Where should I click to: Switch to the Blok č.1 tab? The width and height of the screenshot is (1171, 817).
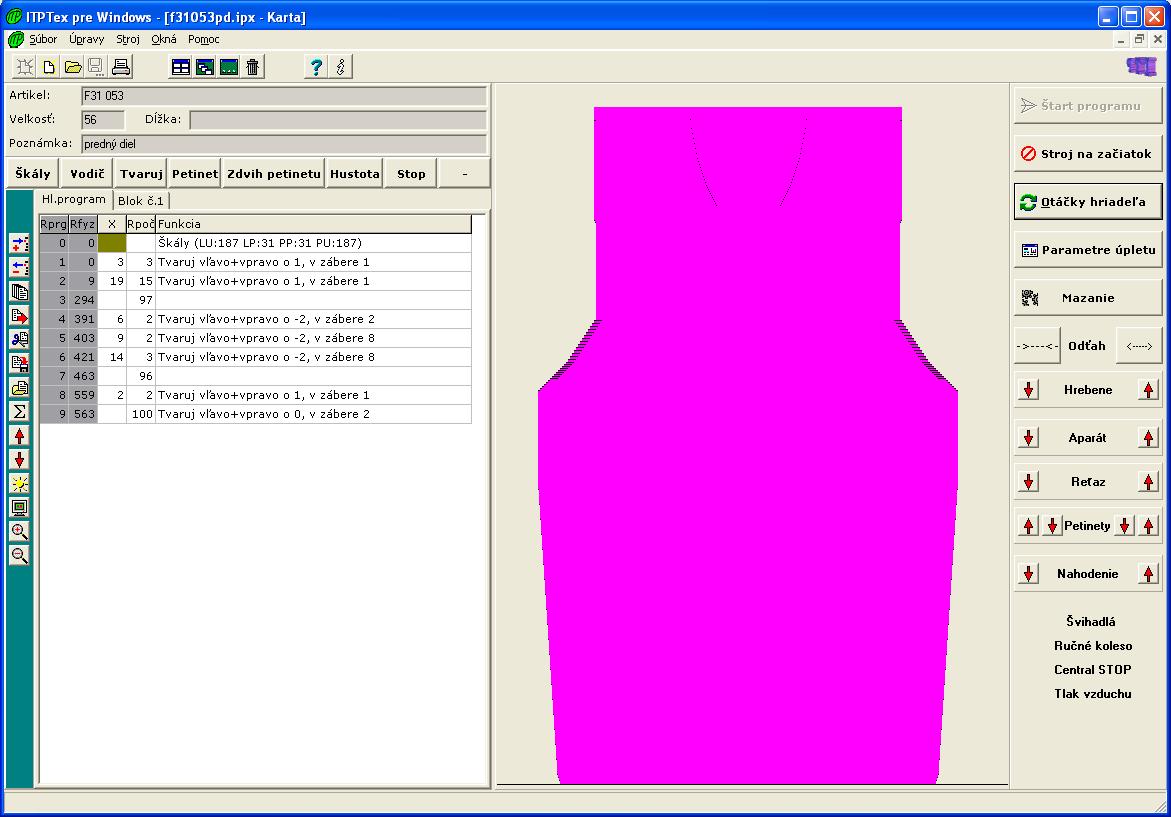[140, 200]
